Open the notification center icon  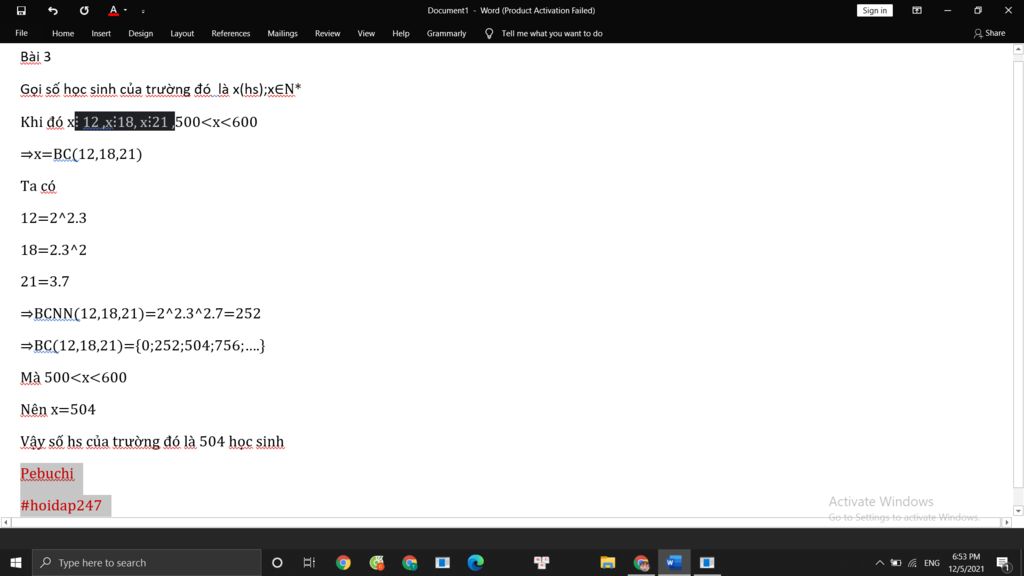coord(1003,562)
